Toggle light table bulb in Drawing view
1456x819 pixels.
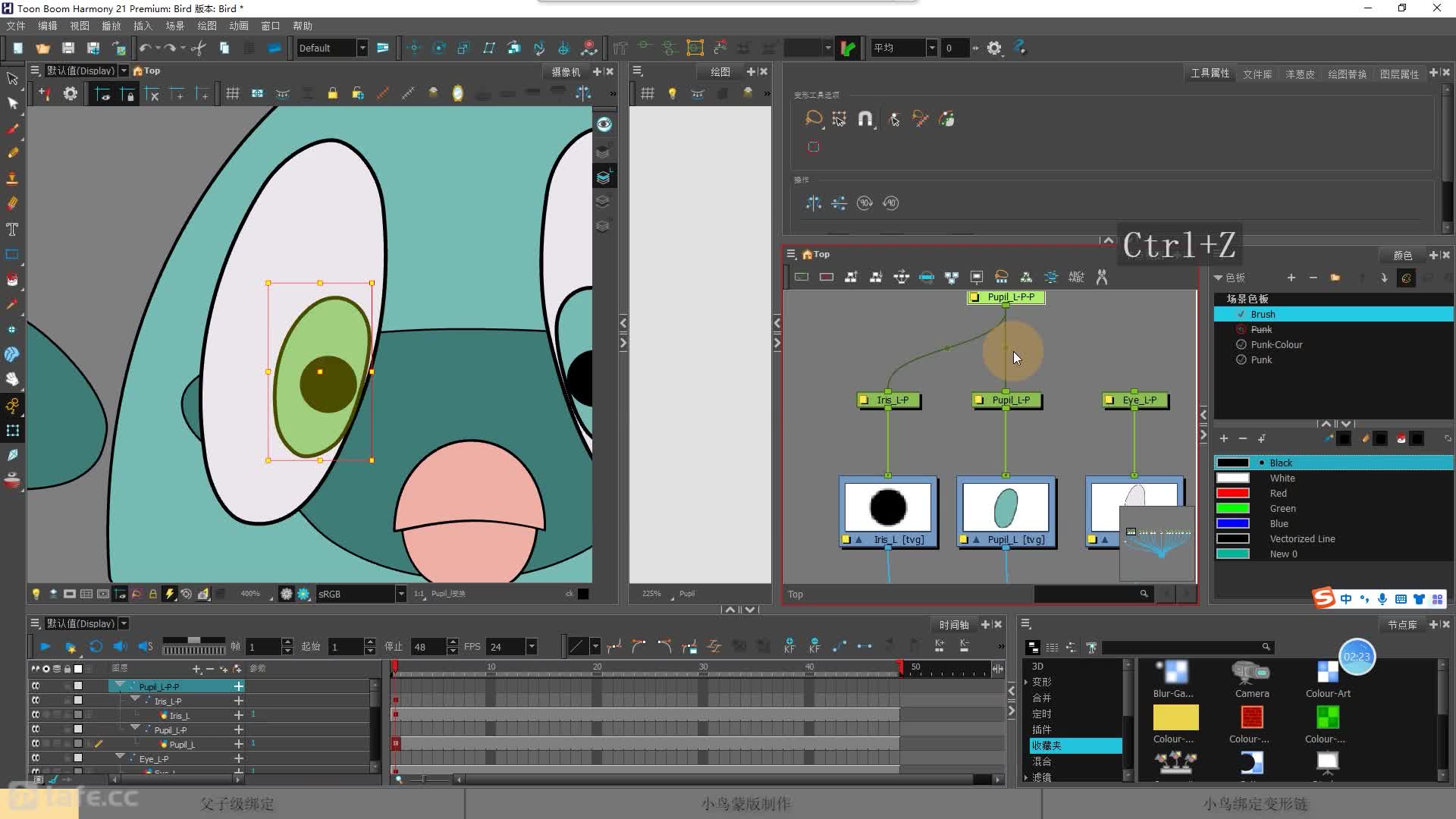[672, 93]
